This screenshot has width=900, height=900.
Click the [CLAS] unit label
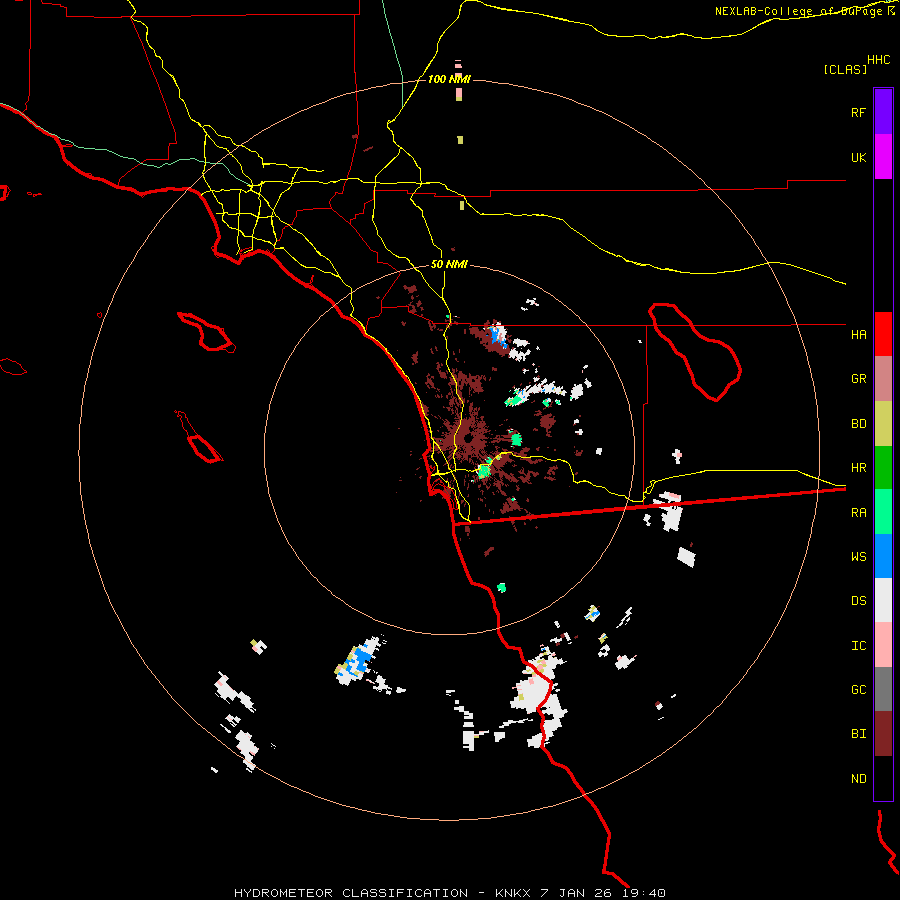coord(845,69)
